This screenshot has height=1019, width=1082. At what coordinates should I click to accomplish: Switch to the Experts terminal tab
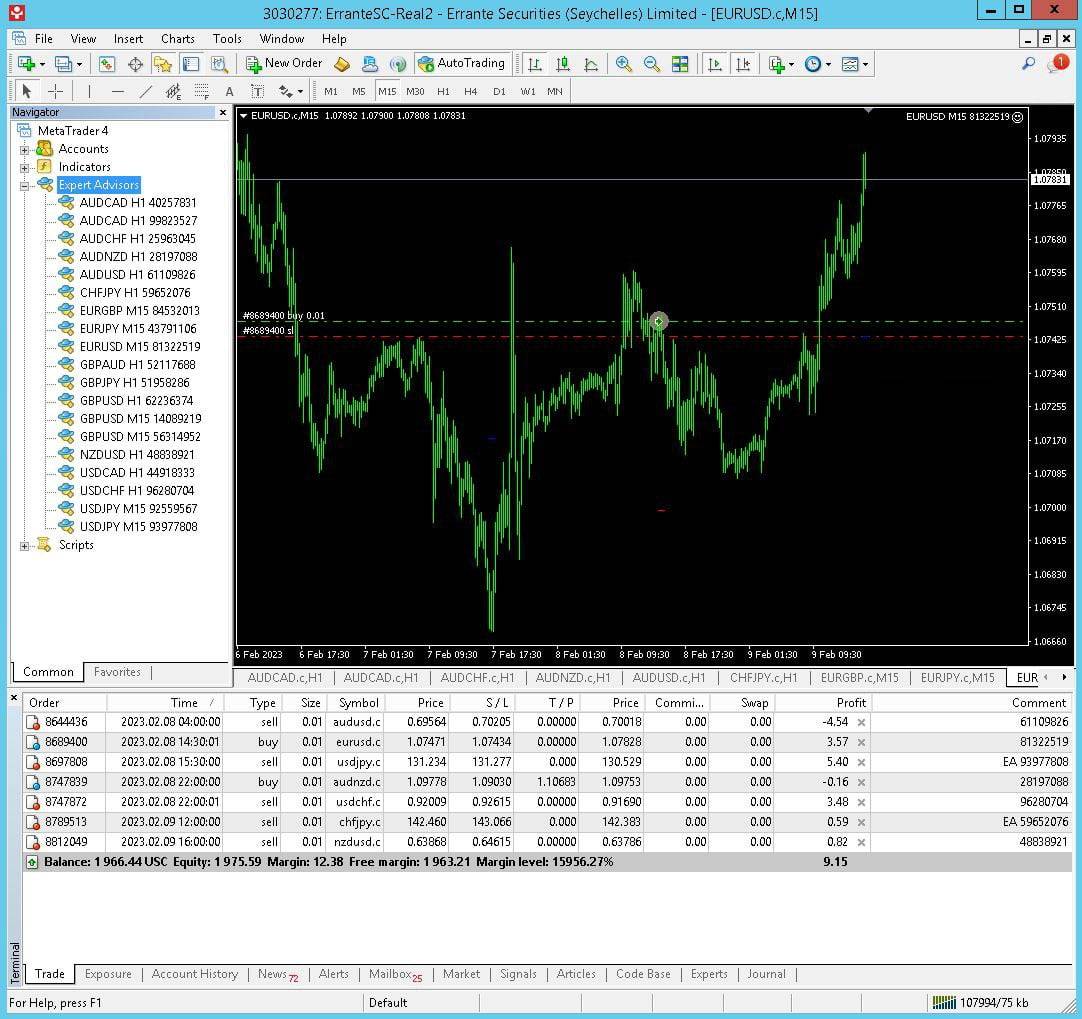(709, 973)
